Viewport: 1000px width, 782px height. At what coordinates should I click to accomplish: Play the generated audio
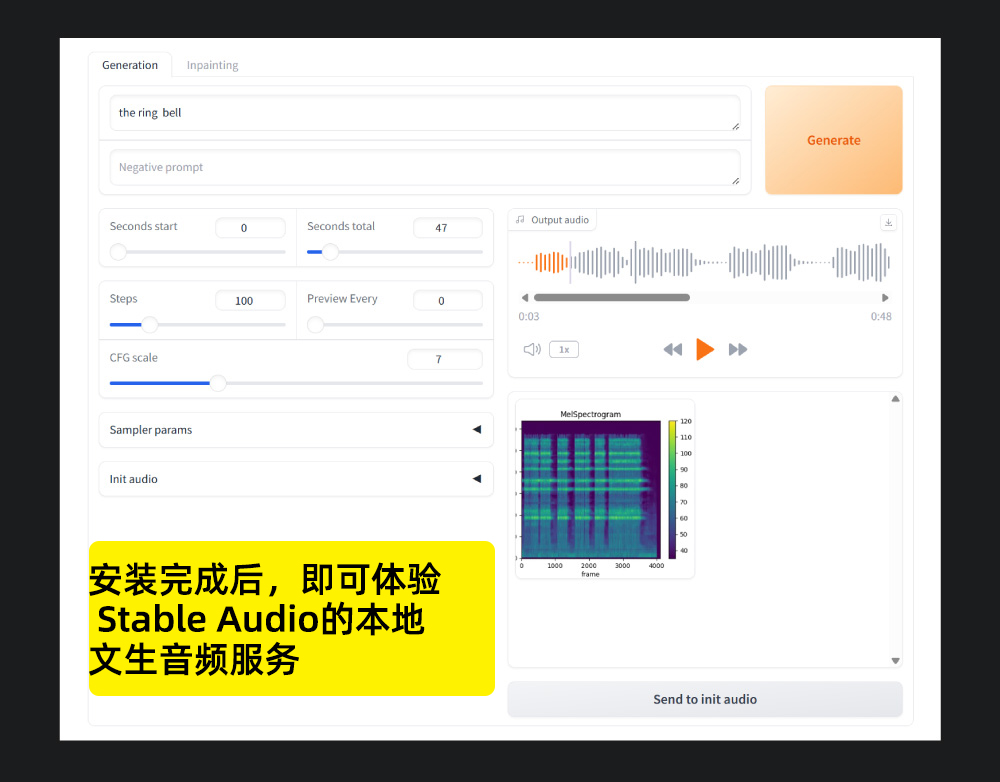point(705,349)
